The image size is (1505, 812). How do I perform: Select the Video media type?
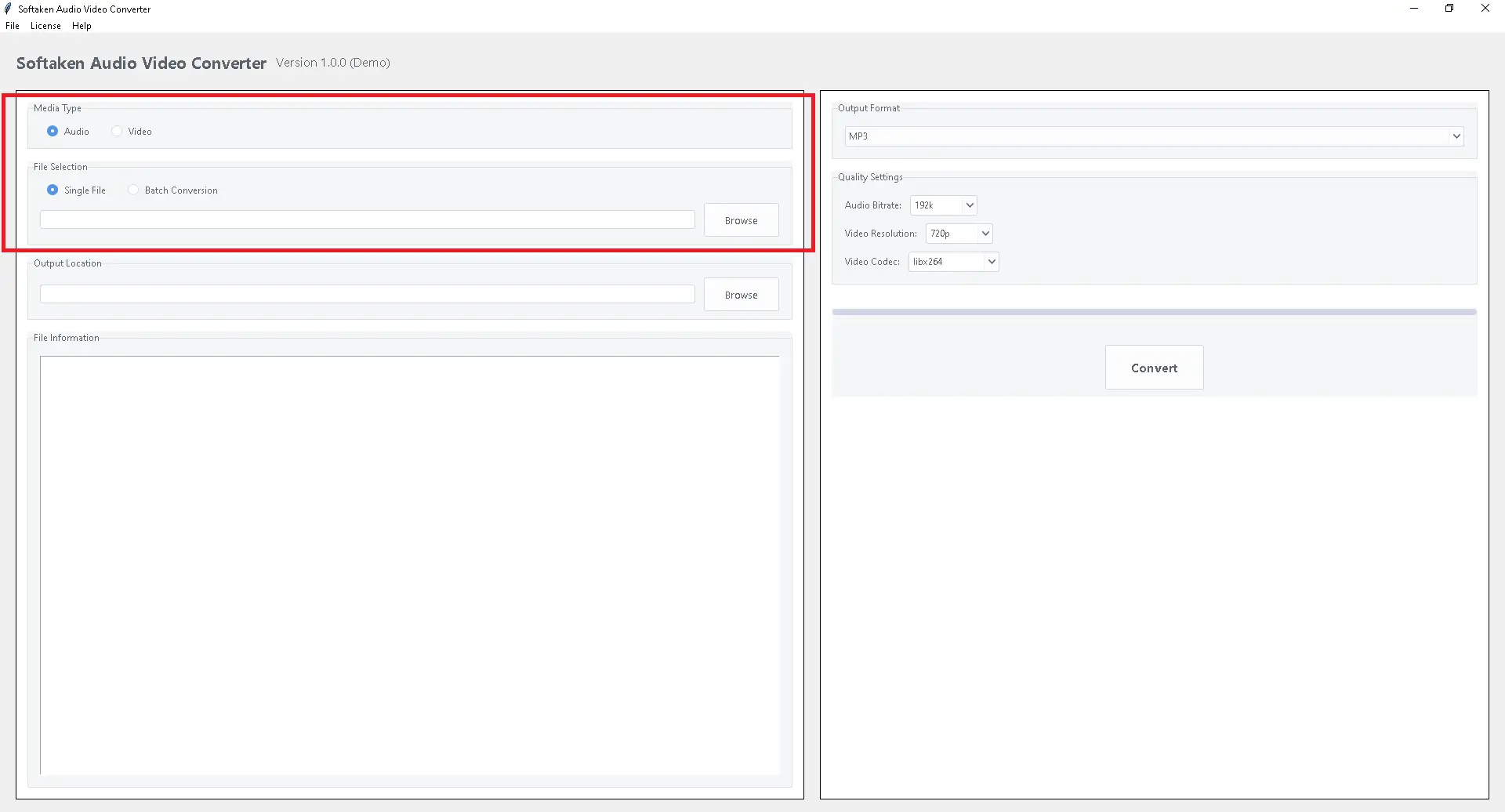[117, 132]
